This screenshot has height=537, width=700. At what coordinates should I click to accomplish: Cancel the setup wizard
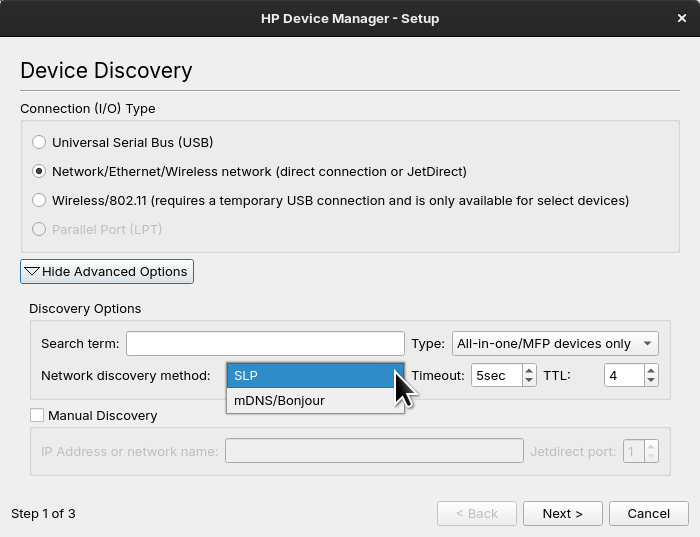pyautogui.click(x=649, y=513)
